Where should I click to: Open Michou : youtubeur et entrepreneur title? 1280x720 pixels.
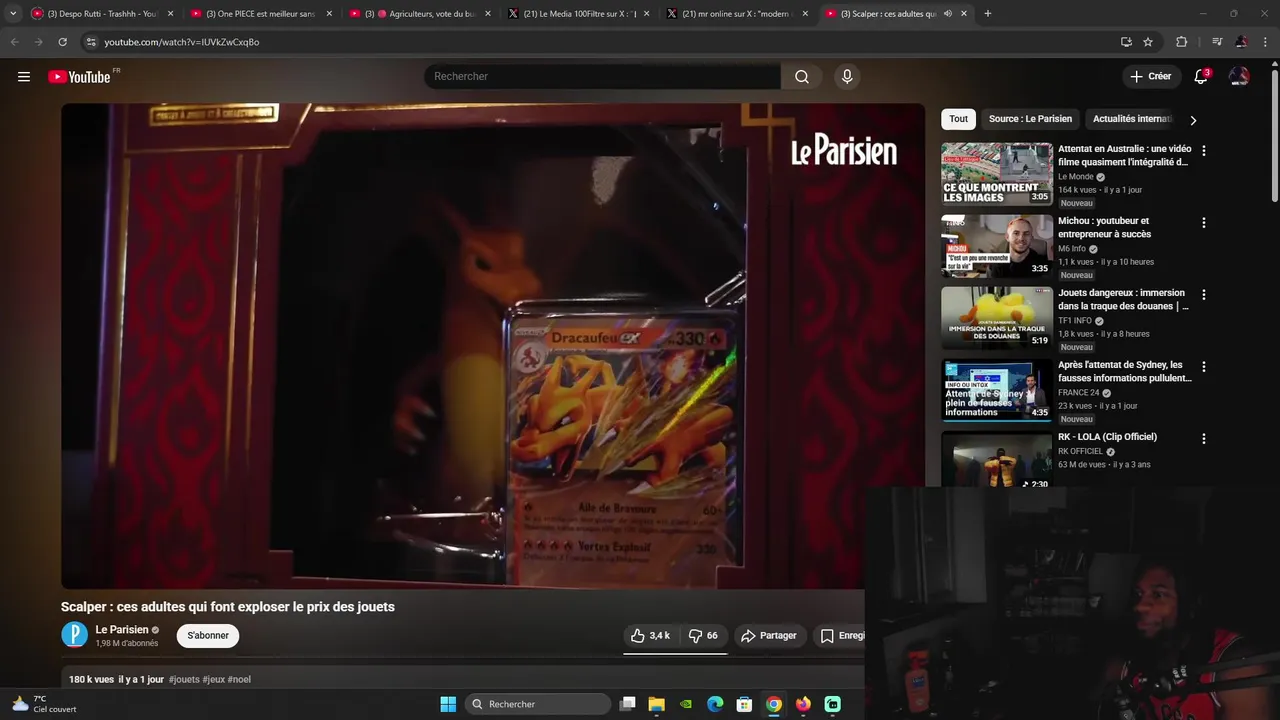click(1104, 227)
